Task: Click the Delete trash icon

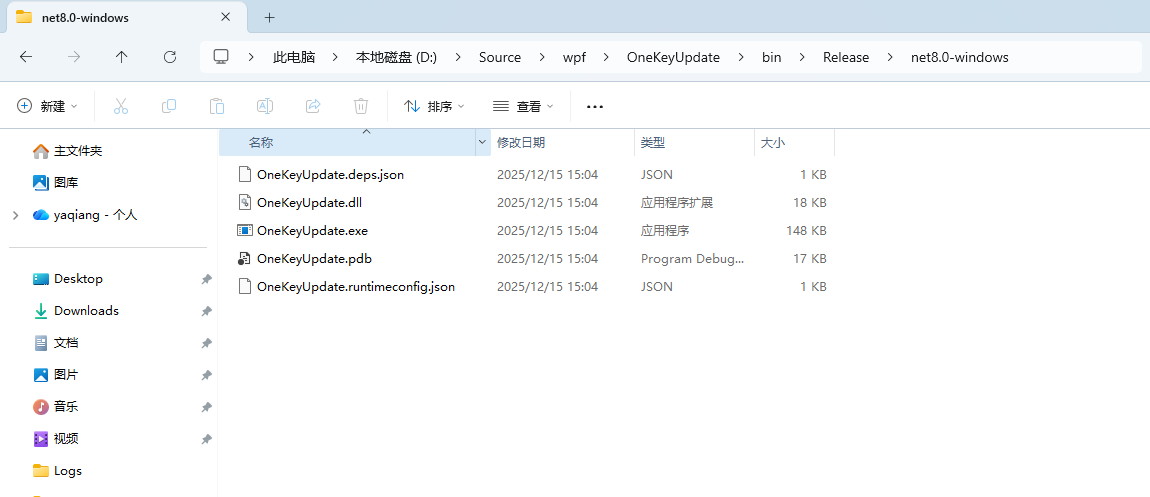Action: 361,106
